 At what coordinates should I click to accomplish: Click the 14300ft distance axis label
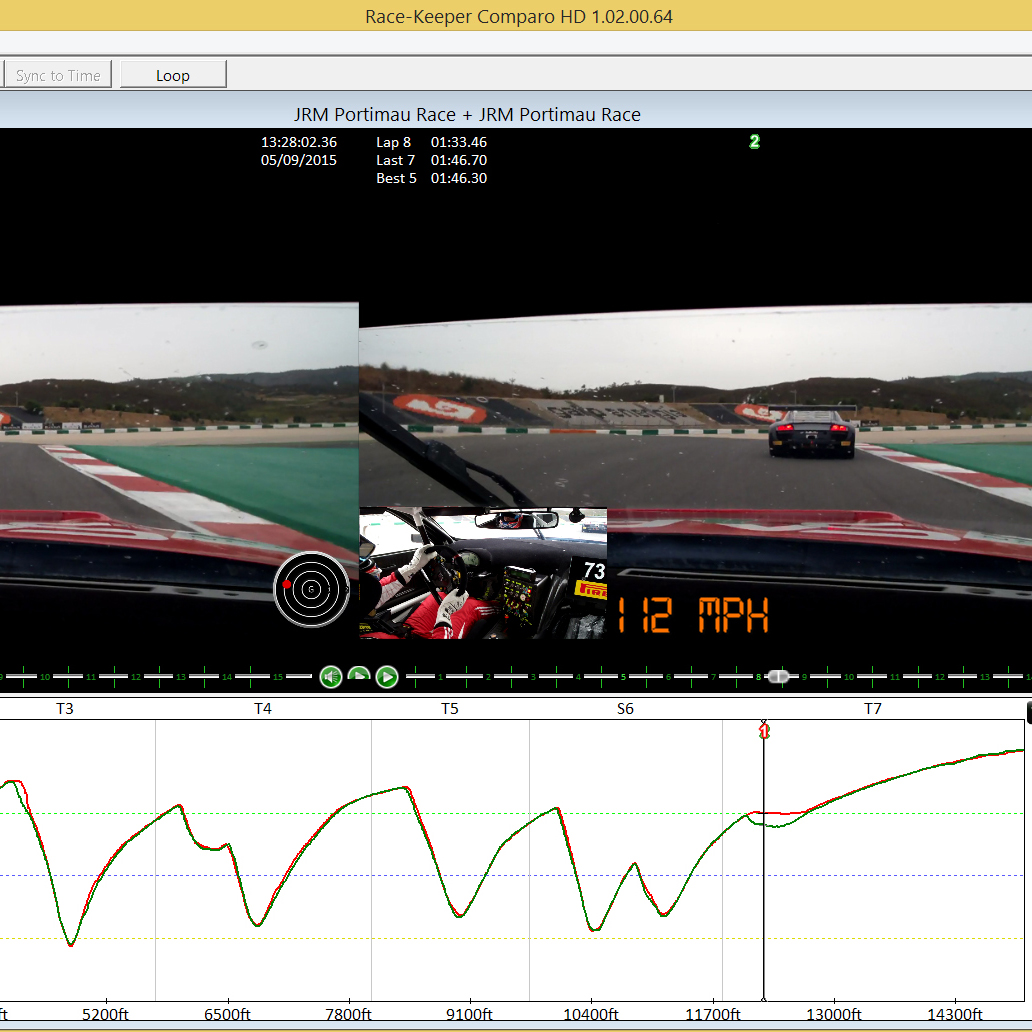pos(955,1014)
